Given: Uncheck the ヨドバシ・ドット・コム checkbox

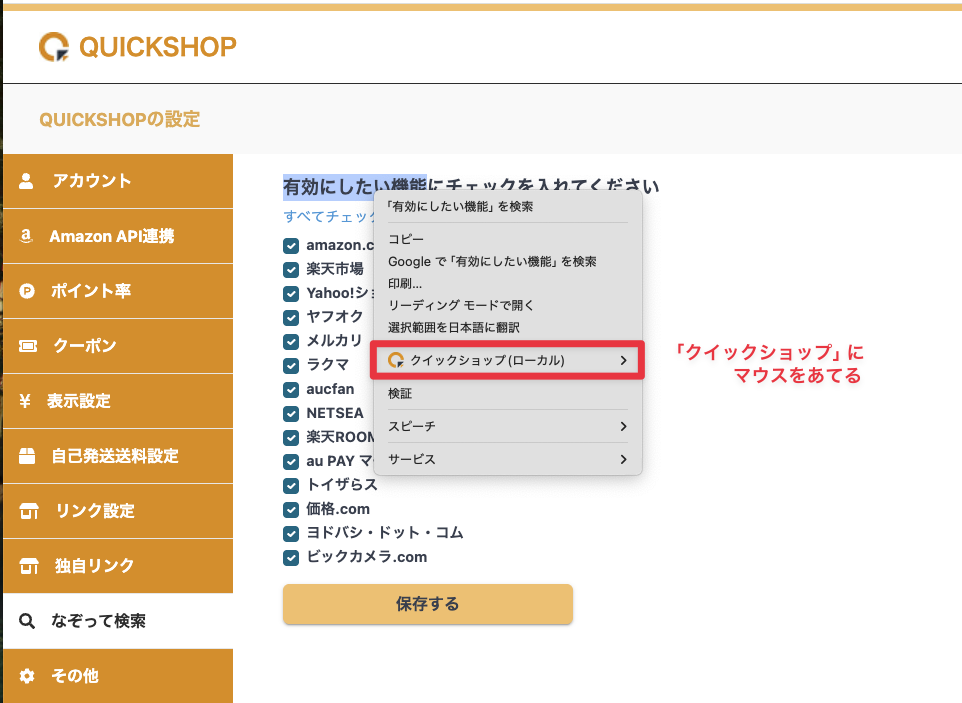Looking at the screenshot, I should click(291, 533).
